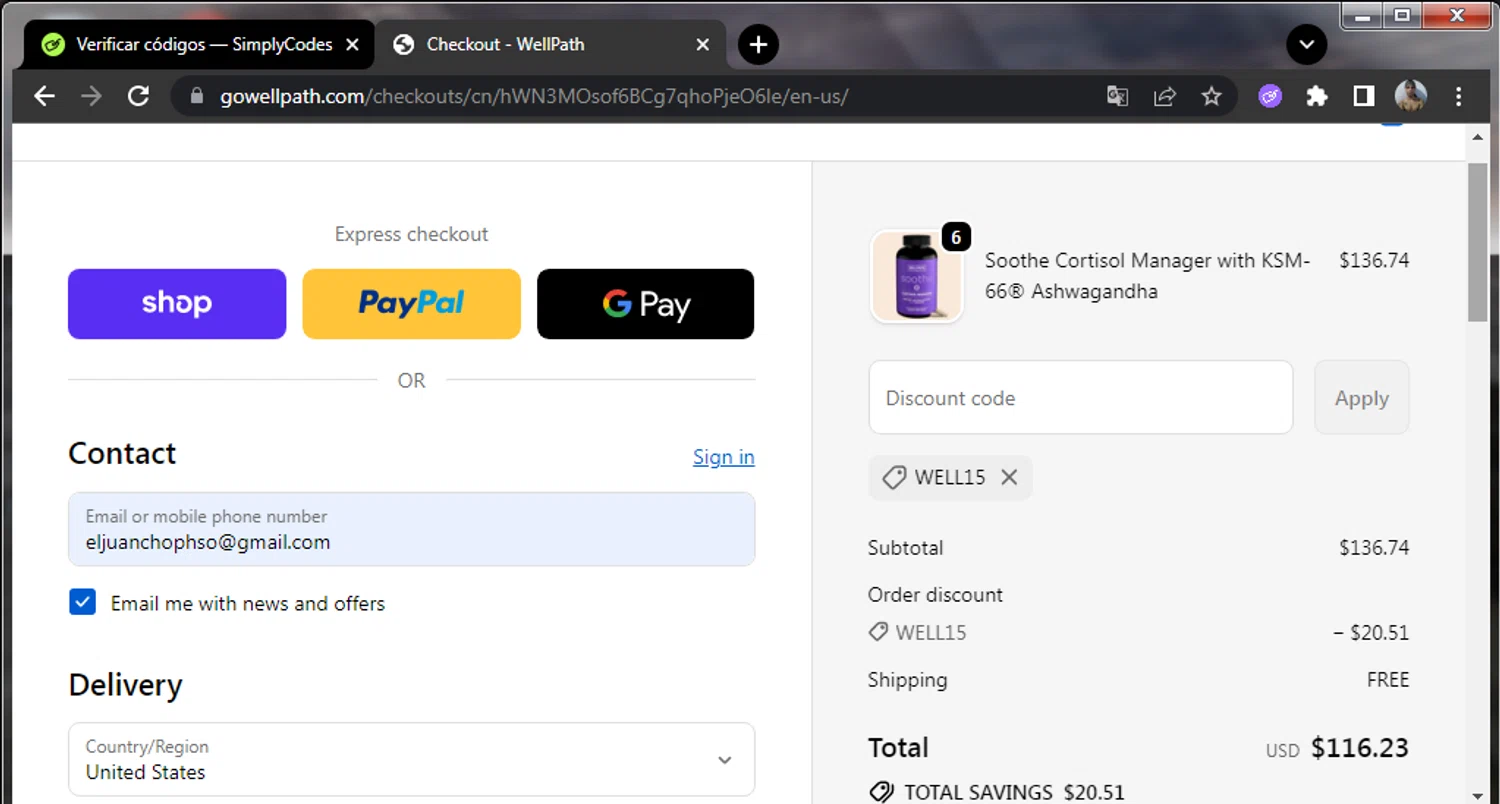This screenshot has height=804, width=1500.
Task: Click the quantity badge showing 6
Action: (x=956, y=237)
